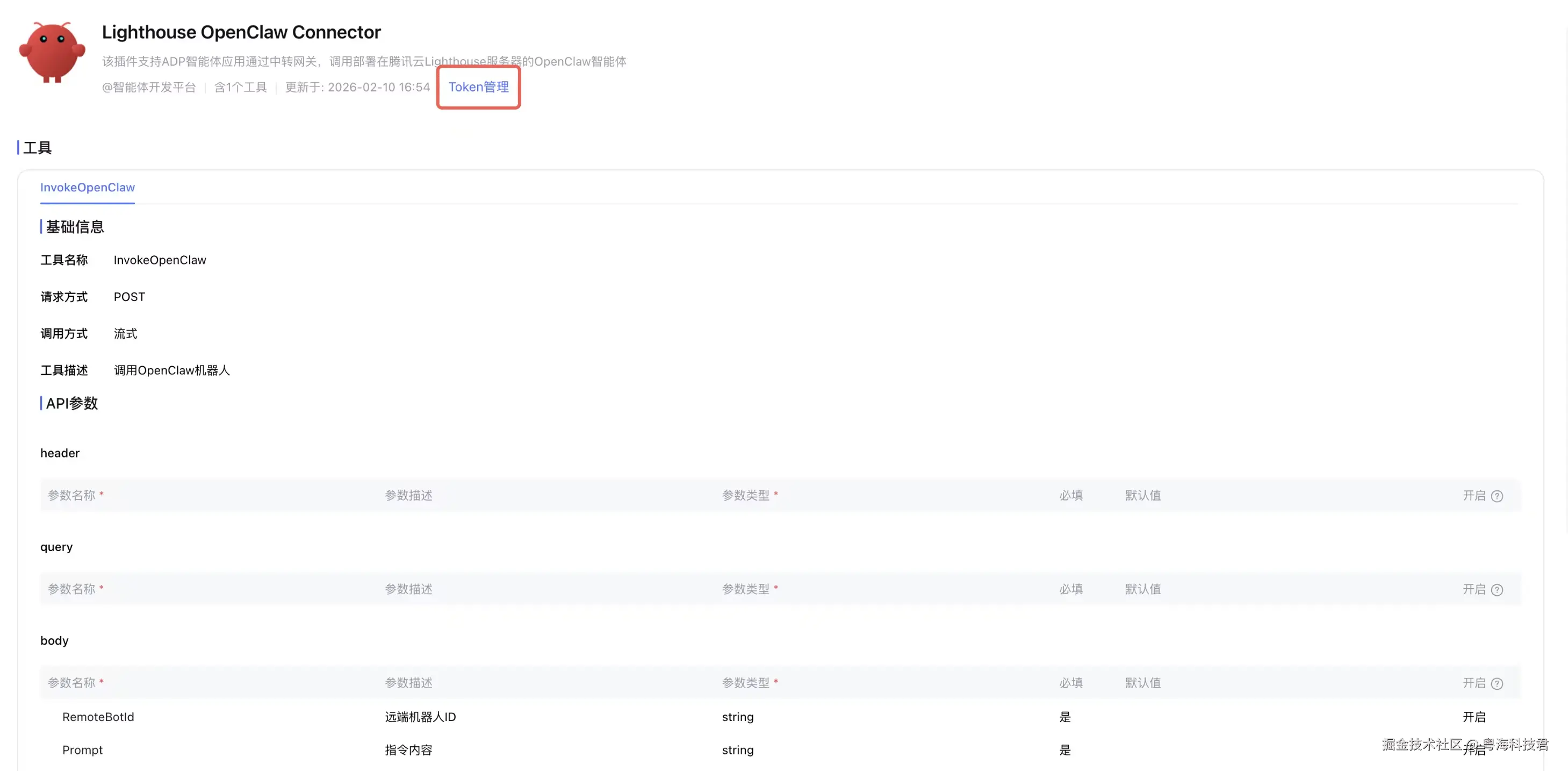
Task: Select the RemoteBotId parameter name
Action: tap(98, 717)
